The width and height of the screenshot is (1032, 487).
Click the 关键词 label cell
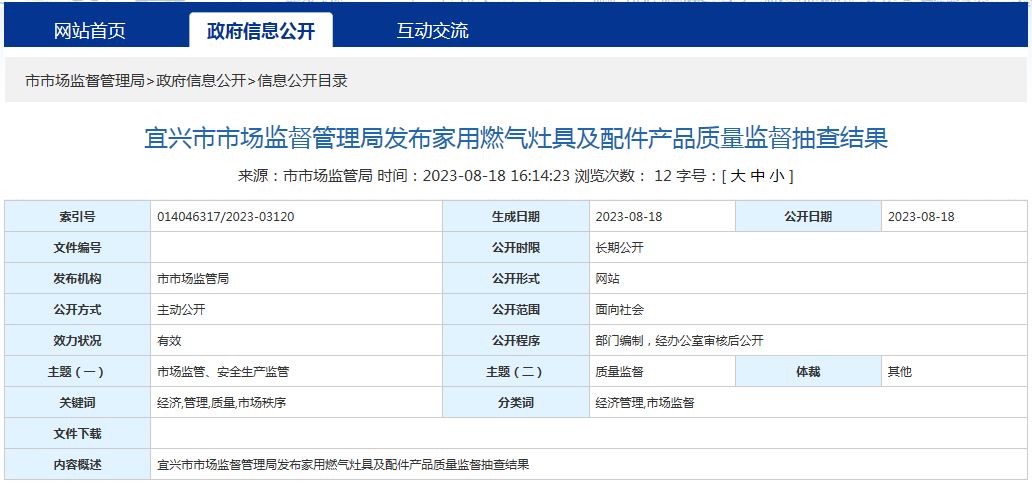[x=78, y=402]
